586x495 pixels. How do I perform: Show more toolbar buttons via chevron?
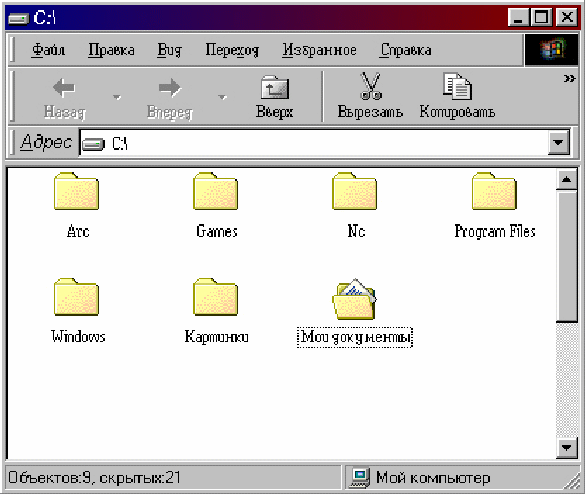point(569,78)
